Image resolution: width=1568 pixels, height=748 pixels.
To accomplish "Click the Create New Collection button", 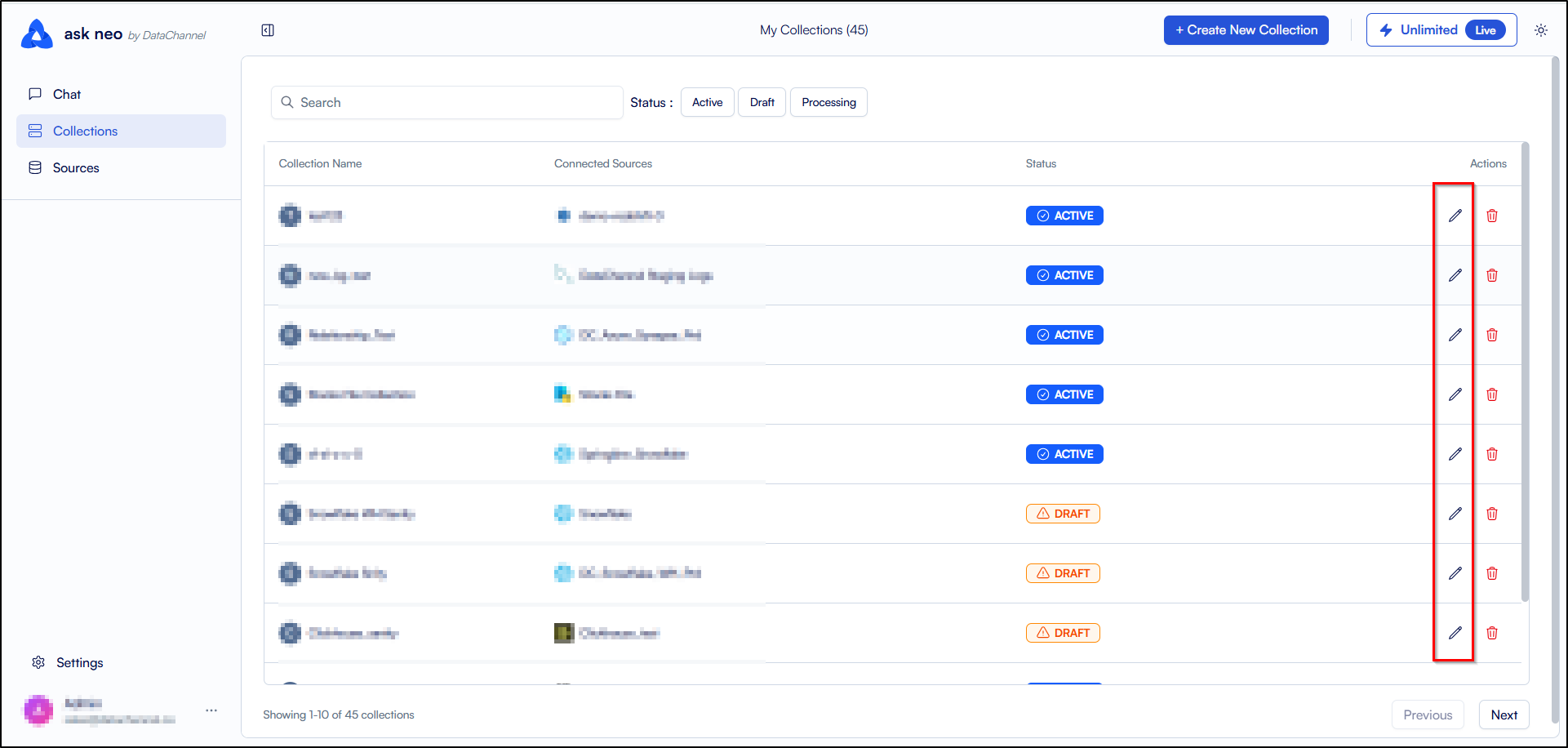I will click(1246, 30).
